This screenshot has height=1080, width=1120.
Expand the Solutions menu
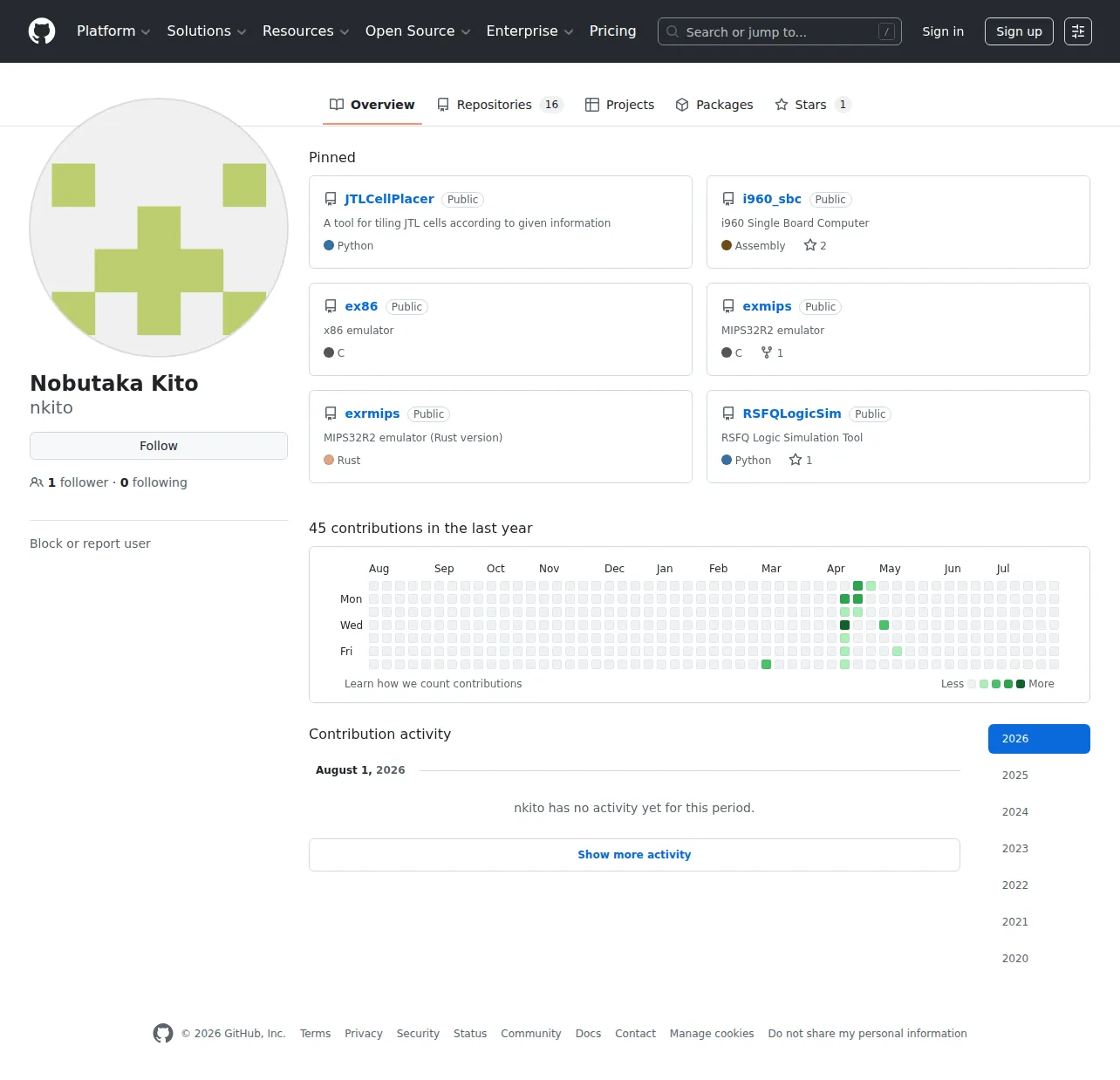[207, 31]
